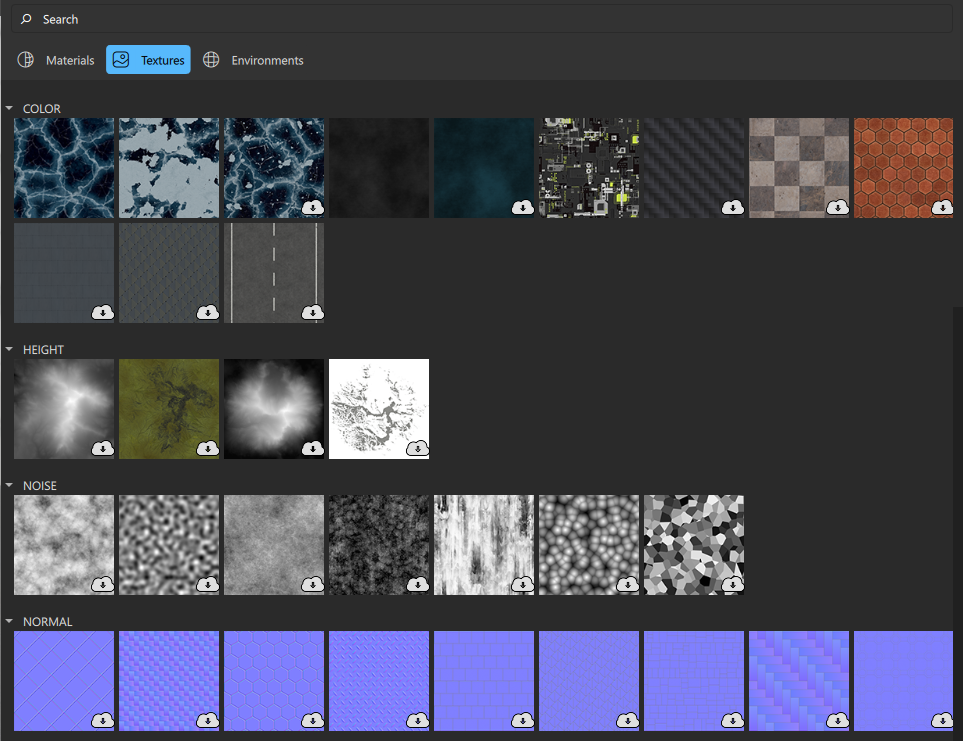This screenshot has width=963, height=741.
Task: Collapse the COLOR section
Action: pyautogui.click(x=9, y=108)
